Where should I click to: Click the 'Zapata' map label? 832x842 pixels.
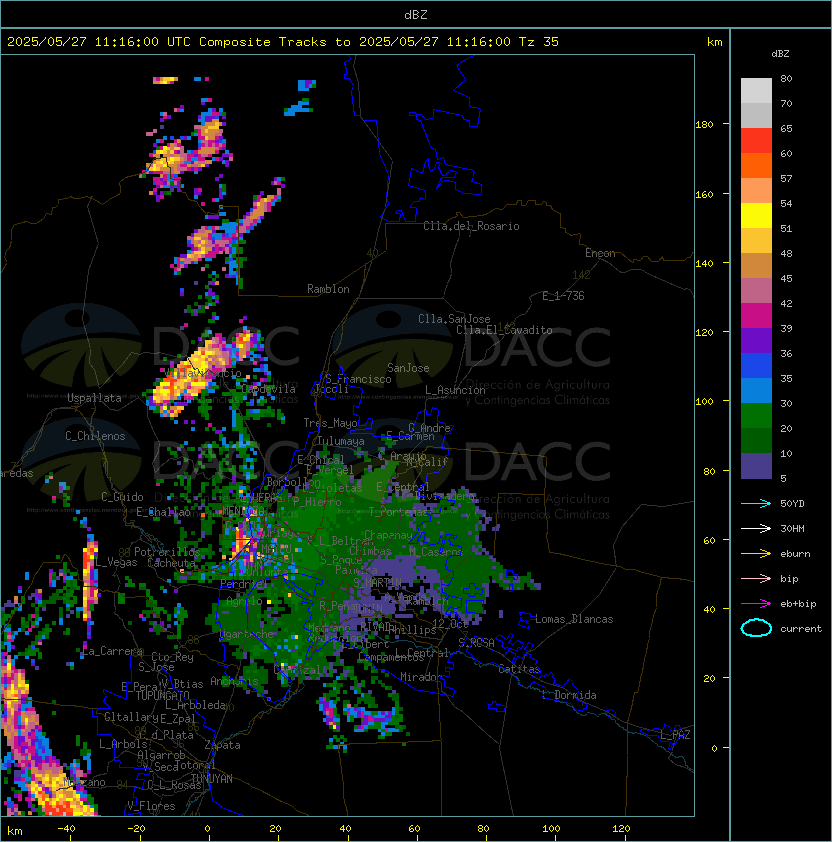(222, 745)
